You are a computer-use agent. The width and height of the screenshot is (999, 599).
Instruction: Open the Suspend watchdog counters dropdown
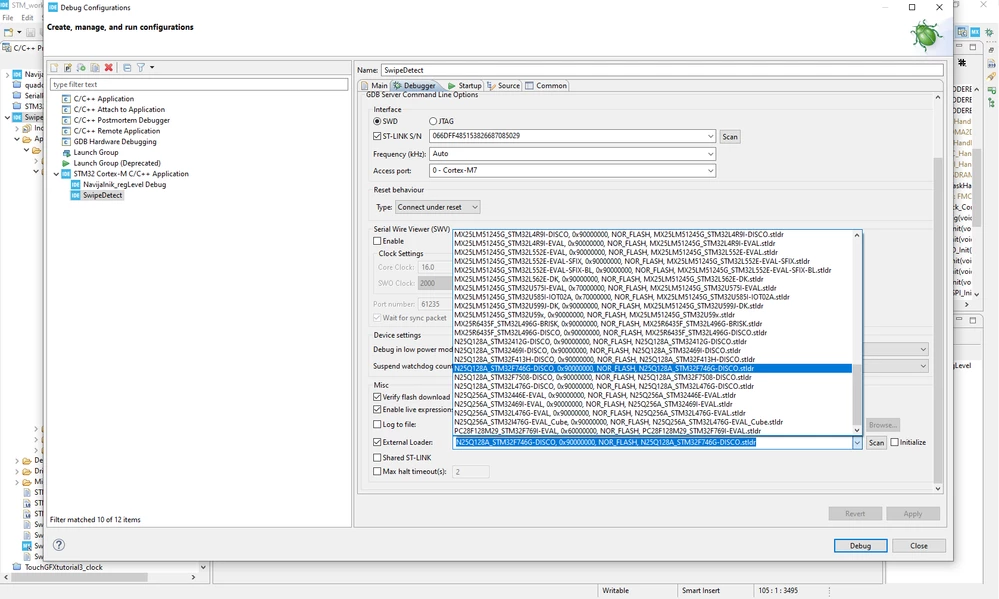pos(923,366)
